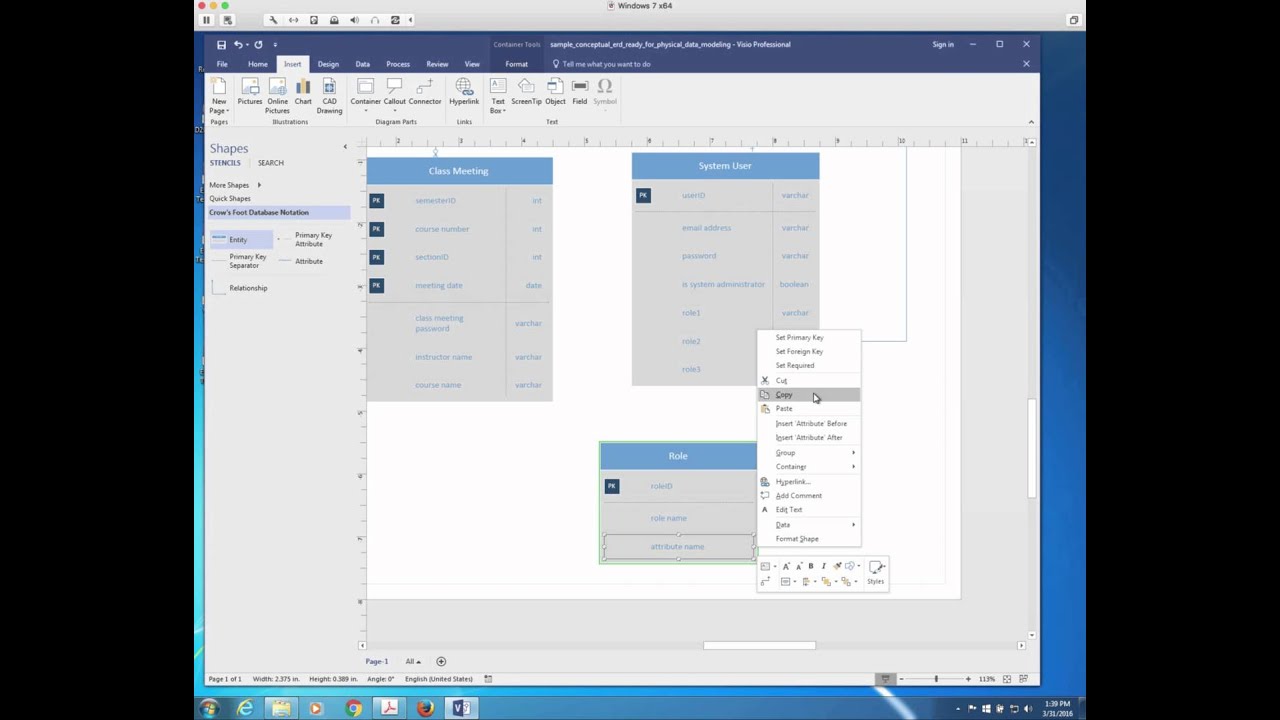Image resolution: width=1280 pixels, height=720 pixels.
Task: Collapse the Shapes pane
Action: pos(345,147)
